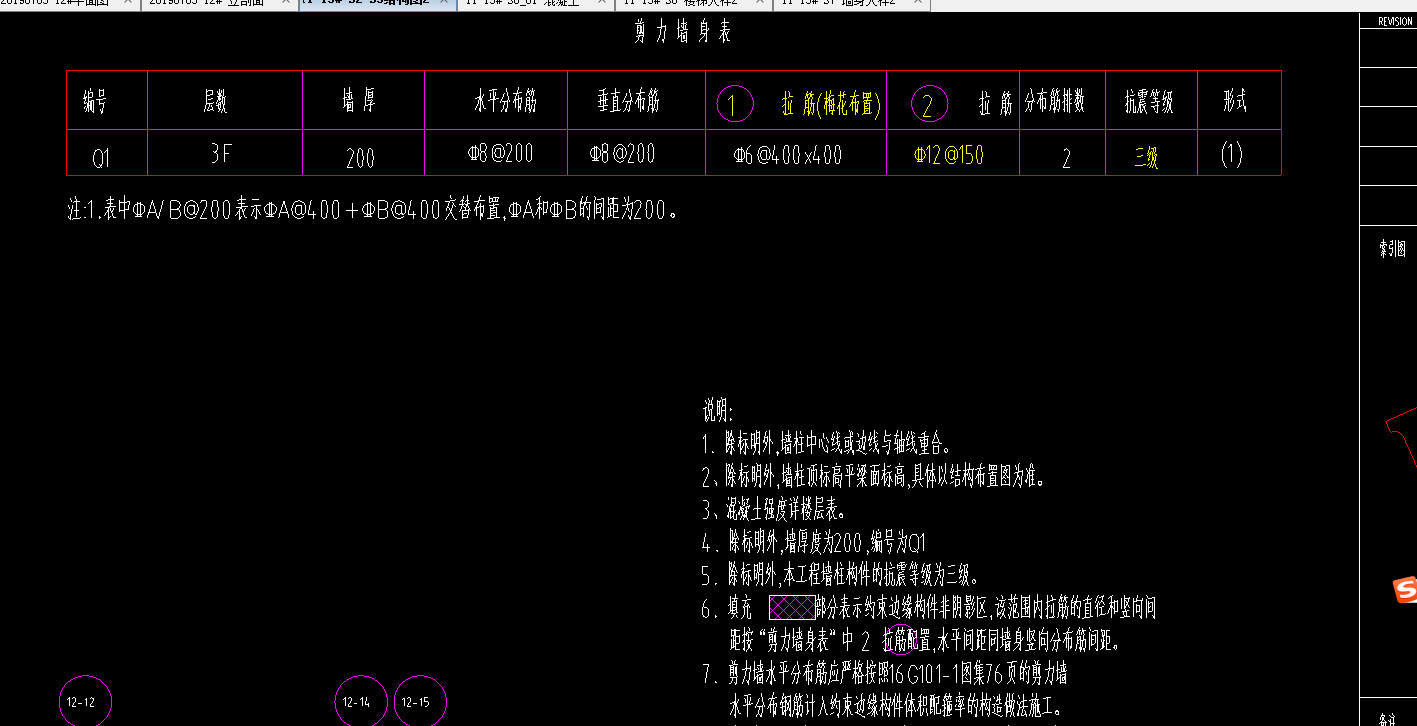Close the 12#平面图 tab

[x=128, y=3]
